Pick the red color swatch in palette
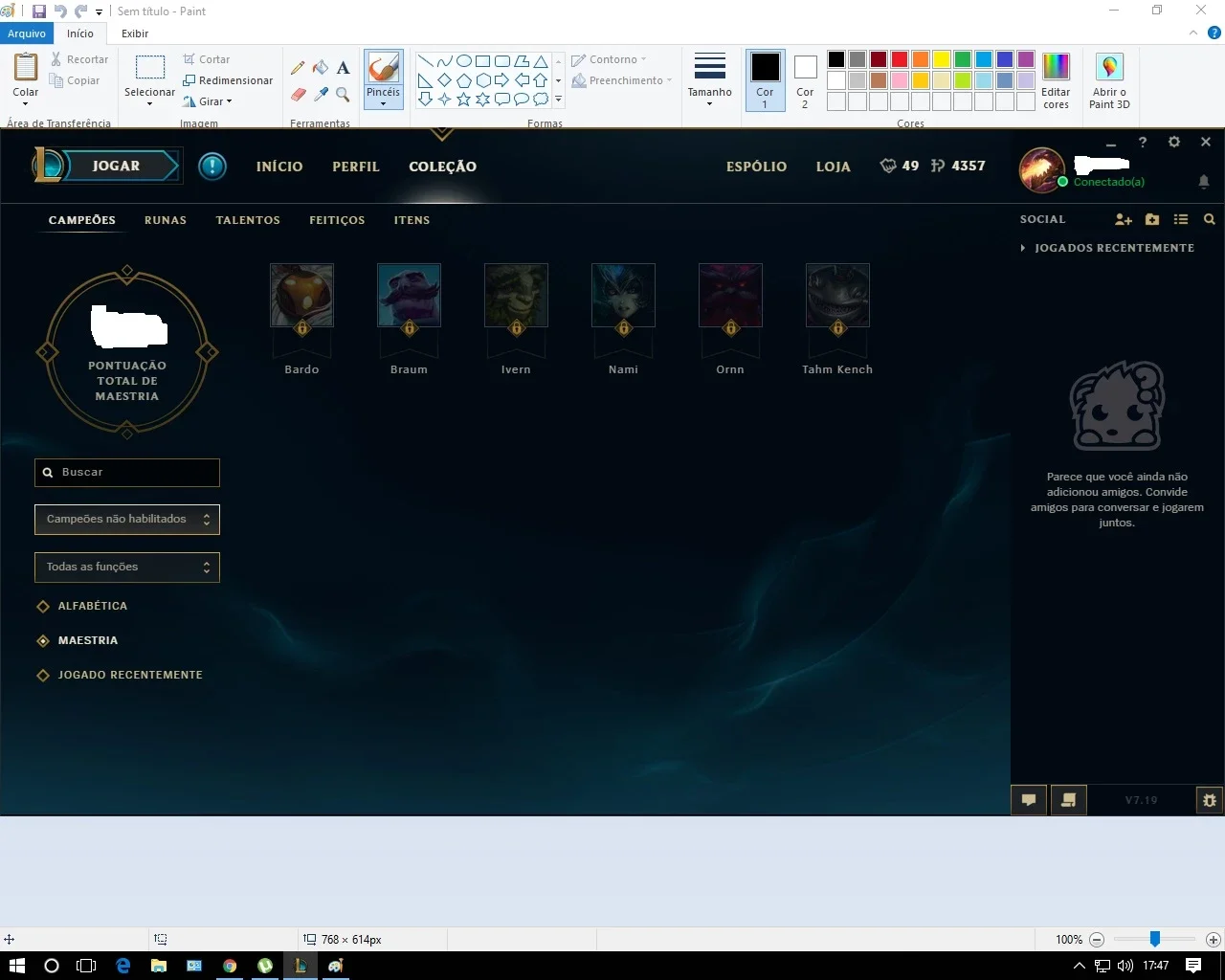 900,59
